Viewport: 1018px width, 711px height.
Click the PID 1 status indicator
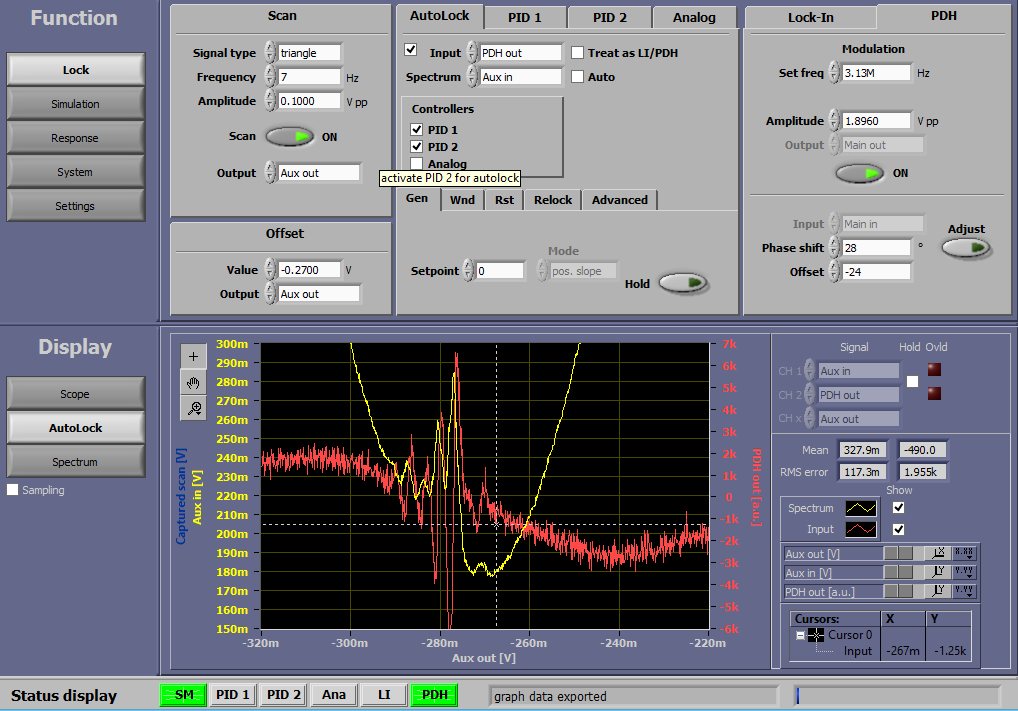point(232,695)
